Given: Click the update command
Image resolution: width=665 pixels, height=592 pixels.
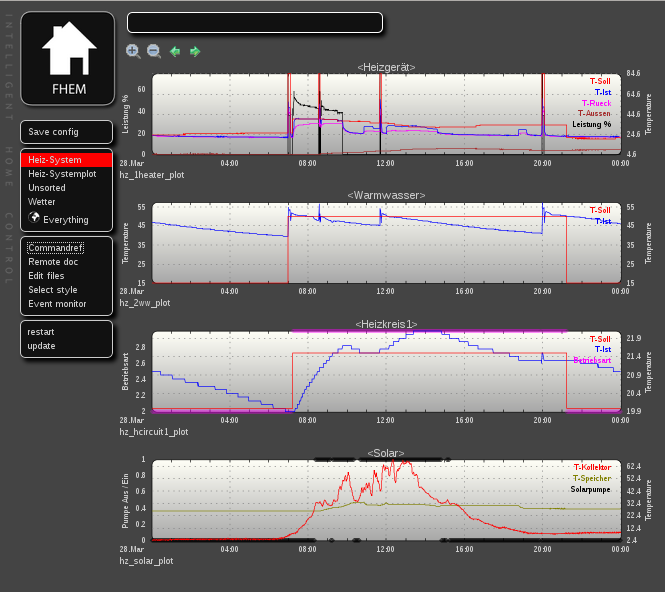Looking at the screenshot, I should coord(41,346).
